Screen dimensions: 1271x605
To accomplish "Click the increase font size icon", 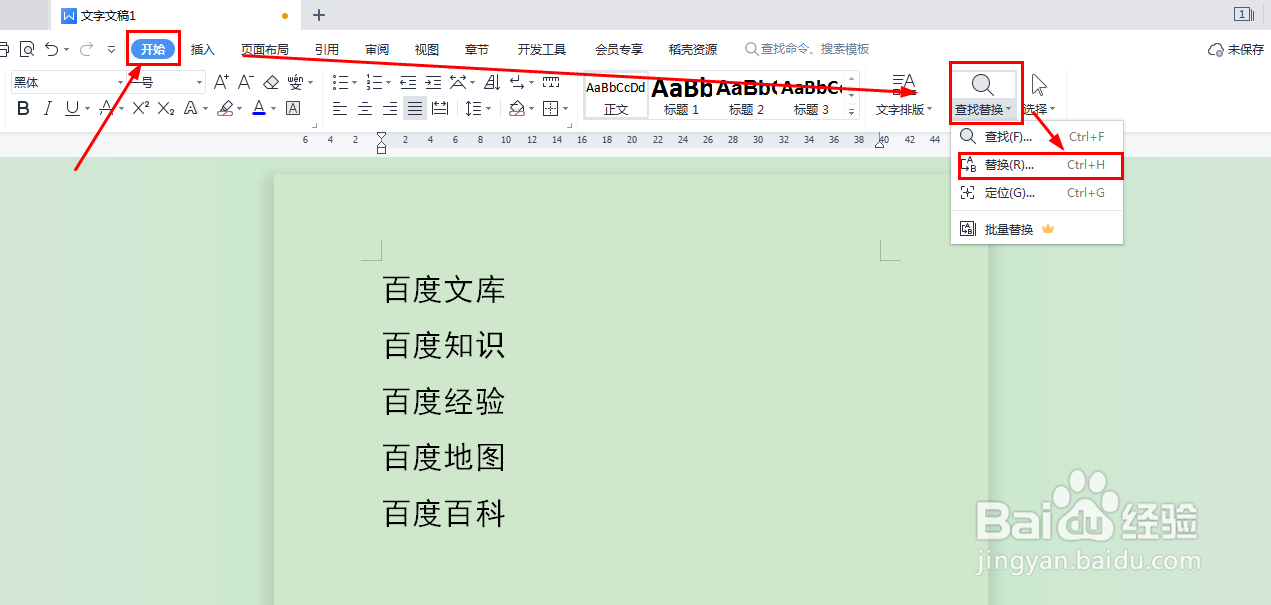I will 222,82.
